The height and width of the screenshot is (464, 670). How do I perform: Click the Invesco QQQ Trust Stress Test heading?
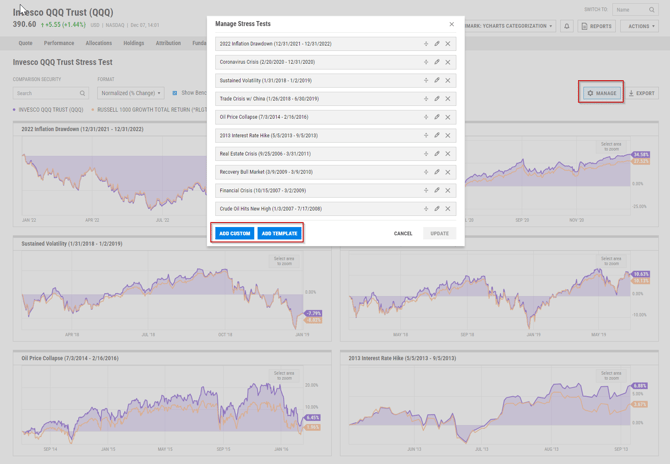62,62
